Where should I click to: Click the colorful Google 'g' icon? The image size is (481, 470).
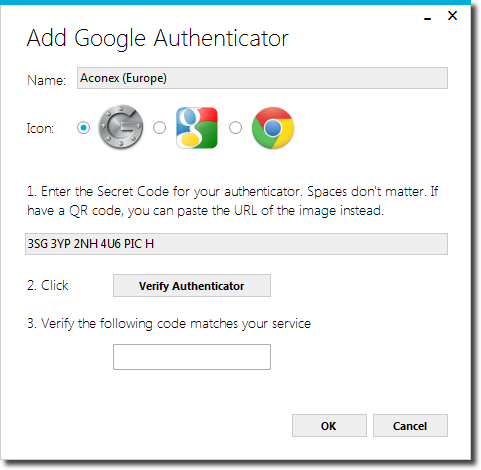pyautogui.click(x=197, y=128)
